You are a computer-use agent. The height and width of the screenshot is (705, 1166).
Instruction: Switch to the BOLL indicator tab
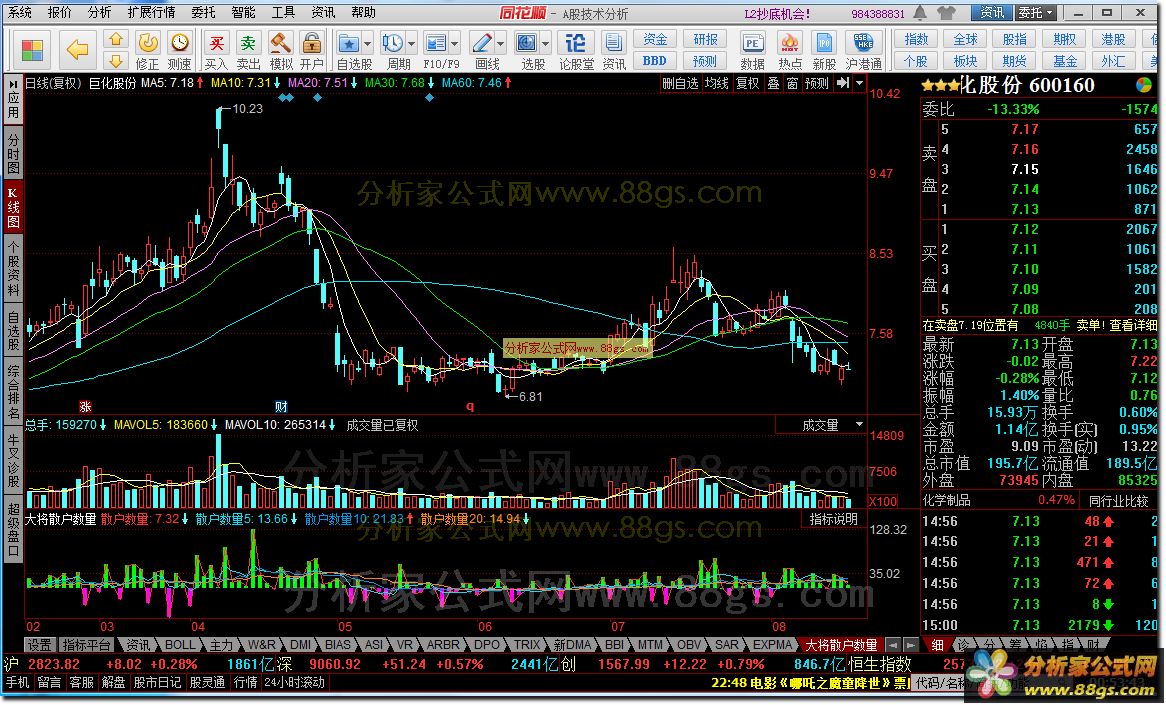click(x=180, y=645)
